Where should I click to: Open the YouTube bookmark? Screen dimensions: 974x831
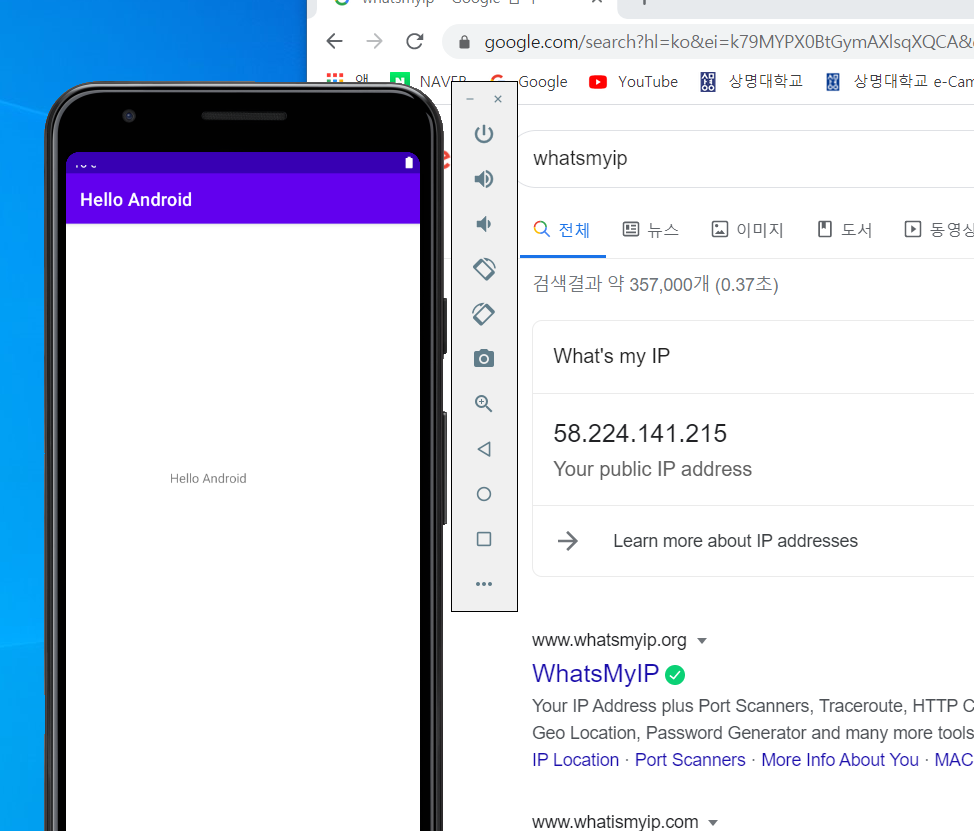click(x=633, y=82)
